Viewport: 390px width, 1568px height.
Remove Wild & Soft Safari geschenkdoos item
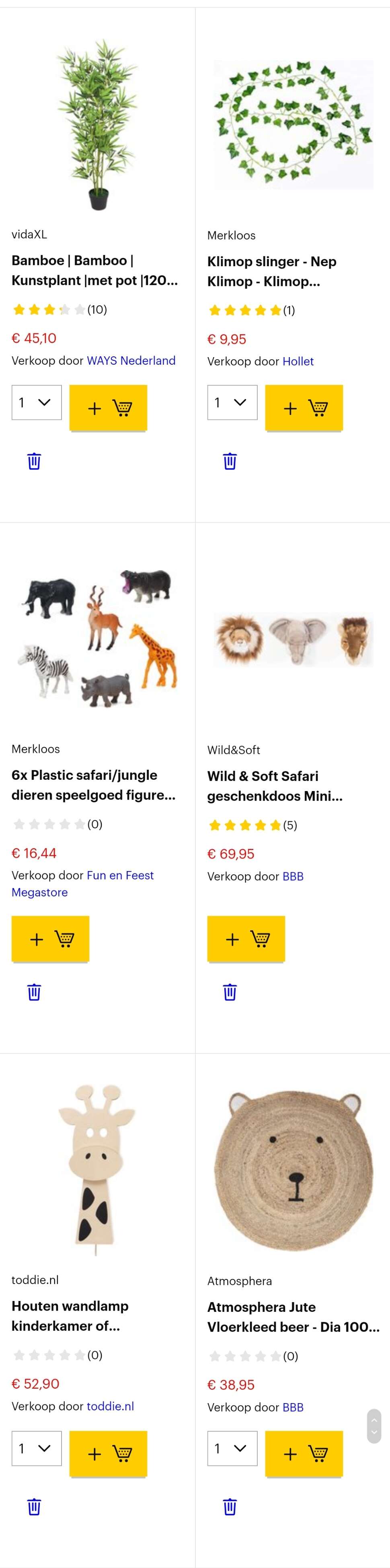pos(230,992)
